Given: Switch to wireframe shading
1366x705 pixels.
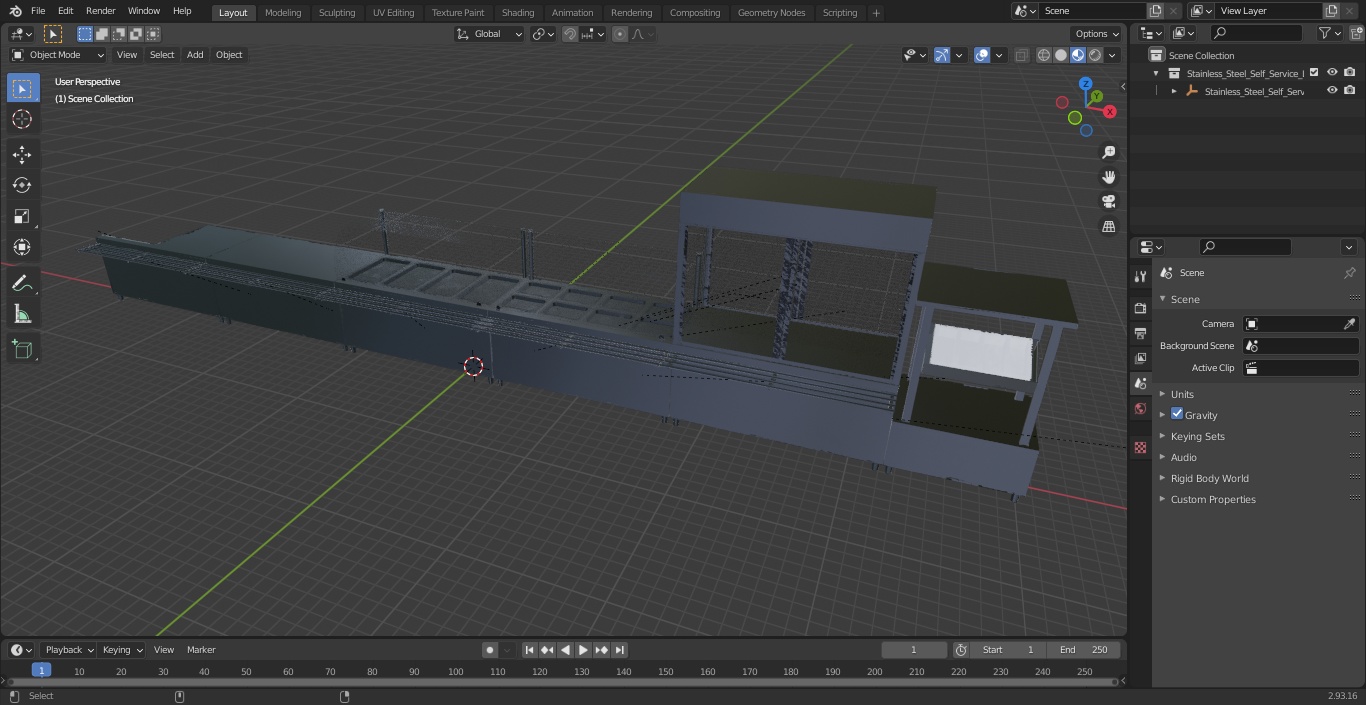Looking at the screenshot, I should point(1044,55).
